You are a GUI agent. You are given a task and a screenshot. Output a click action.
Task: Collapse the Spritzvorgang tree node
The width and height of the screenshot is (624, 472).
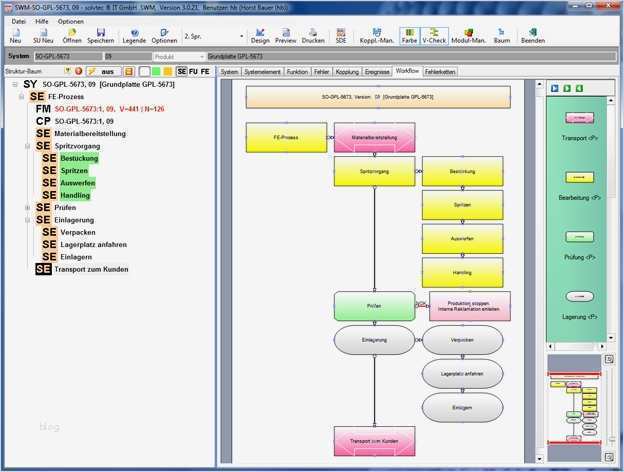27,146
